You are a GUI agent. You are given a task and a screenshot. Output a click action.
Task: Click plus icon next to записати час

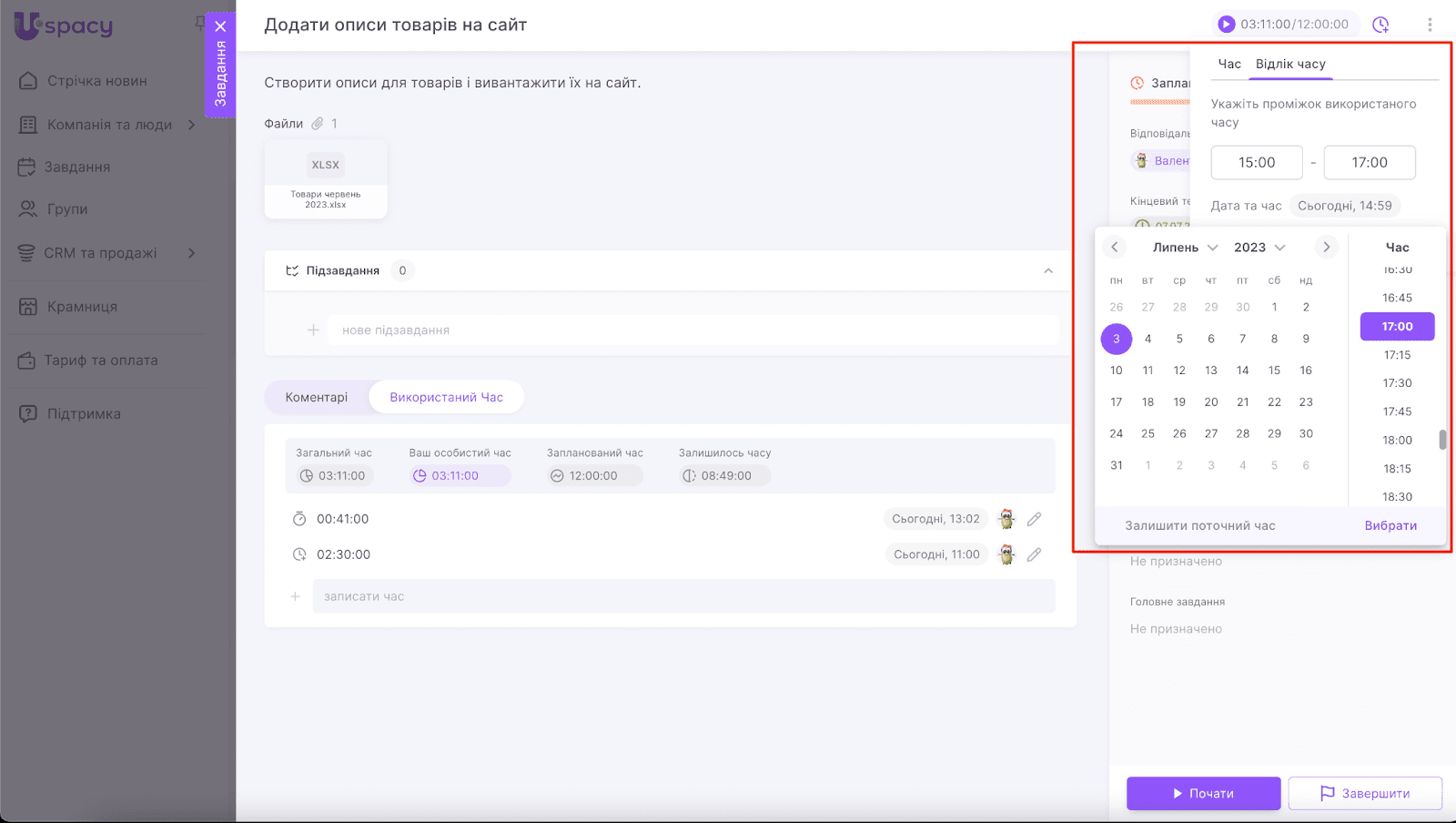[x=295, y=596]
